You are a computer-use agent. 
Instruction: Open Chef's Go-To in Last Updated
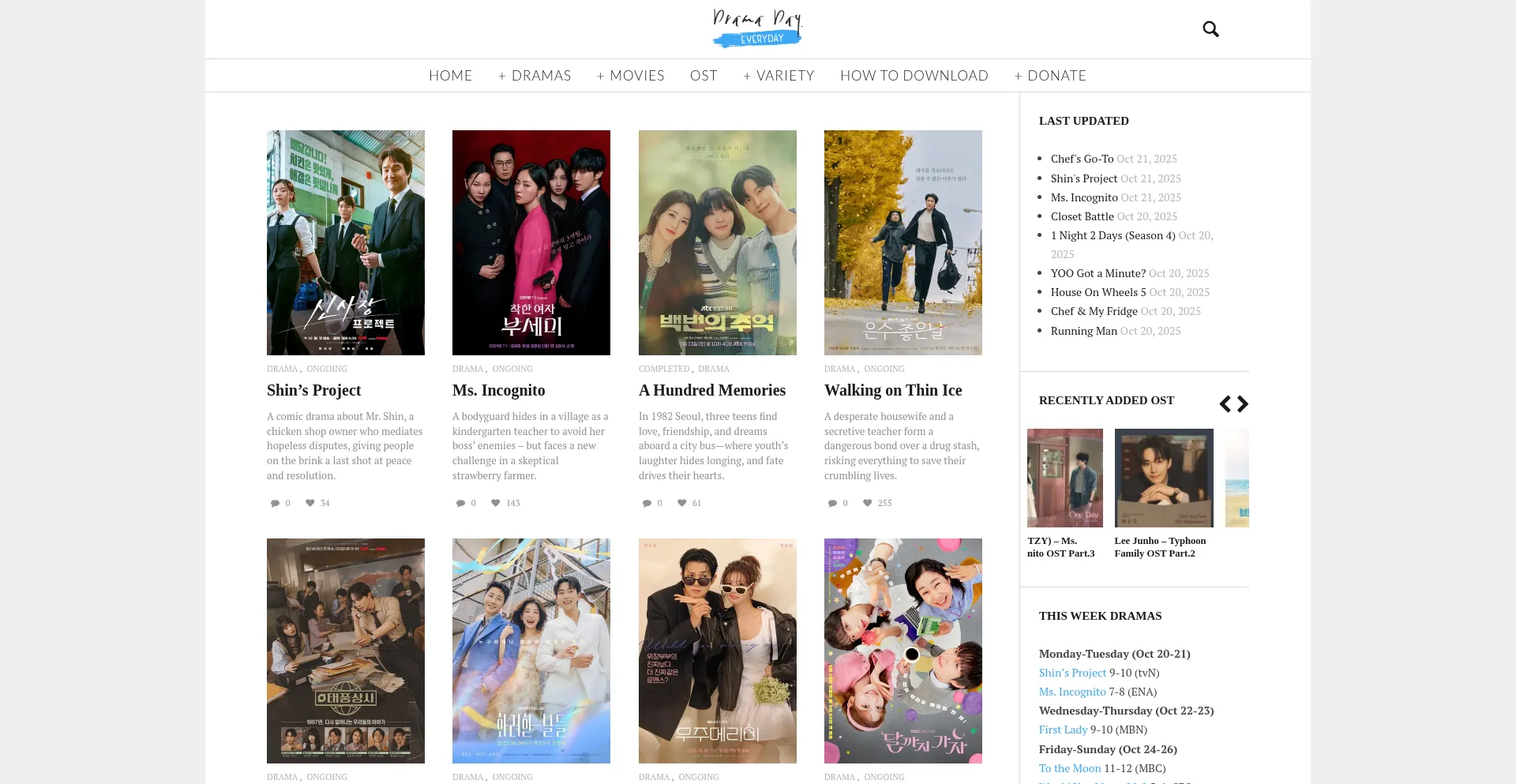click(x=1082, y=159)
